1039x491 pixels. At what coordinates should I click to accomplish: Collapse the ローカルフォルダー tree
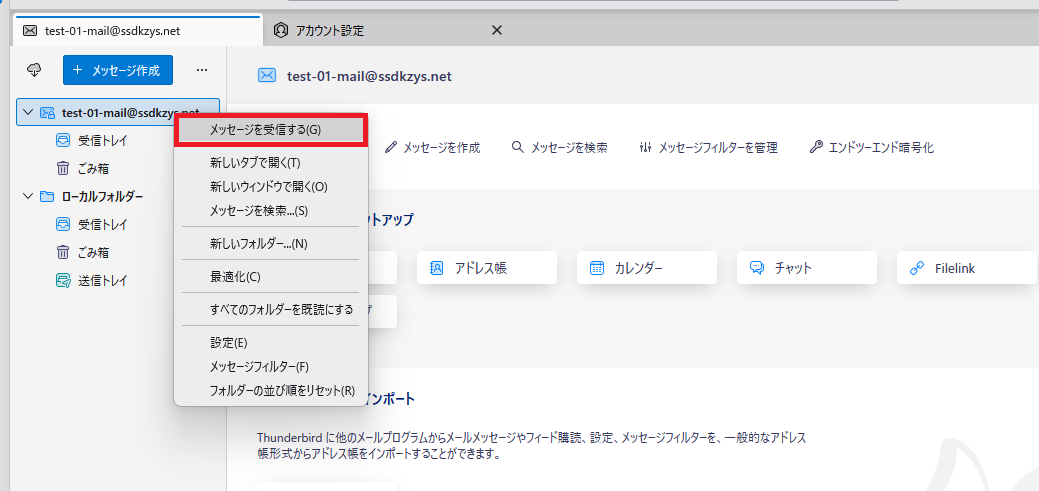27,196
